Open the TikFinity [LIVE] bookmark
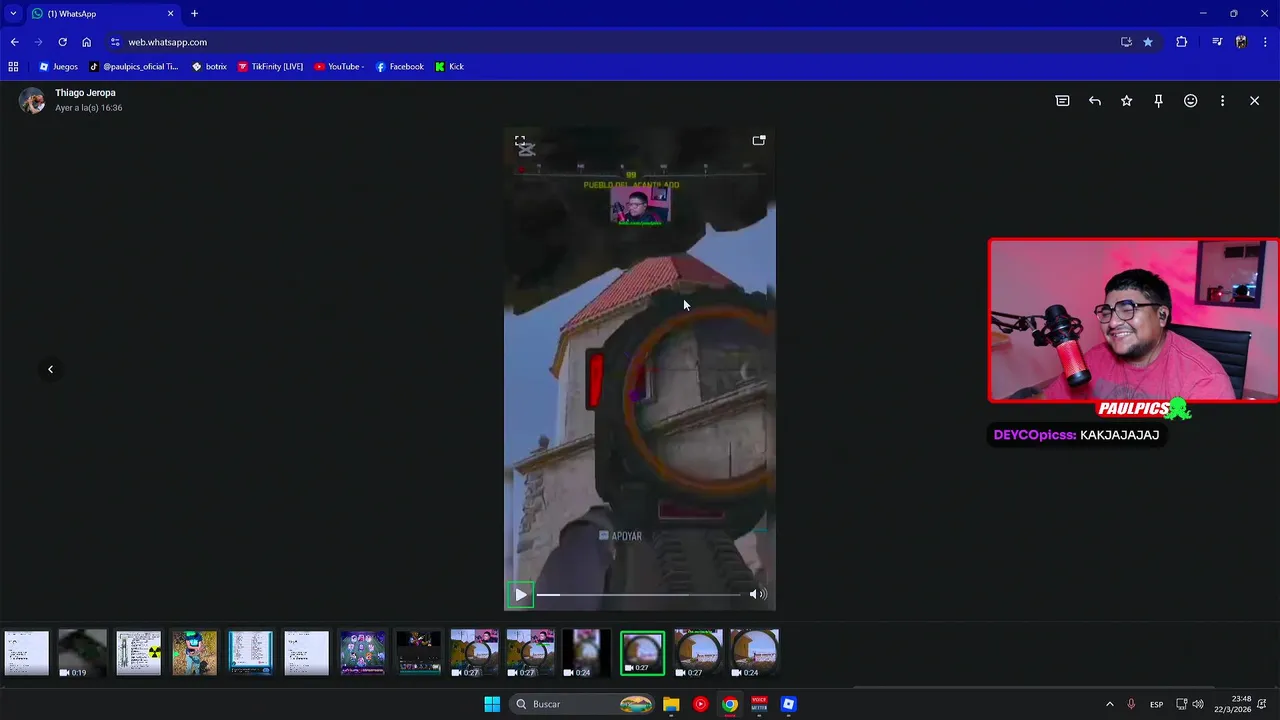1280x720 pixels. [270, 67]
